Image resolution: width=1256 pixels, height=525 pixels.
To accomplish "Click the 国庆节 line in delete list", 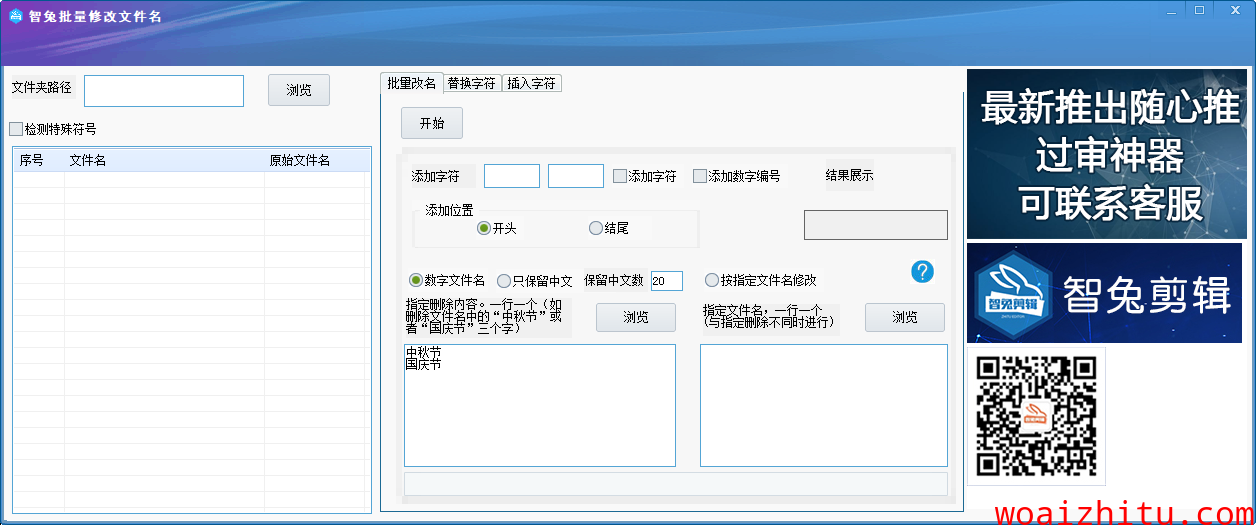I will click(423, 365).
